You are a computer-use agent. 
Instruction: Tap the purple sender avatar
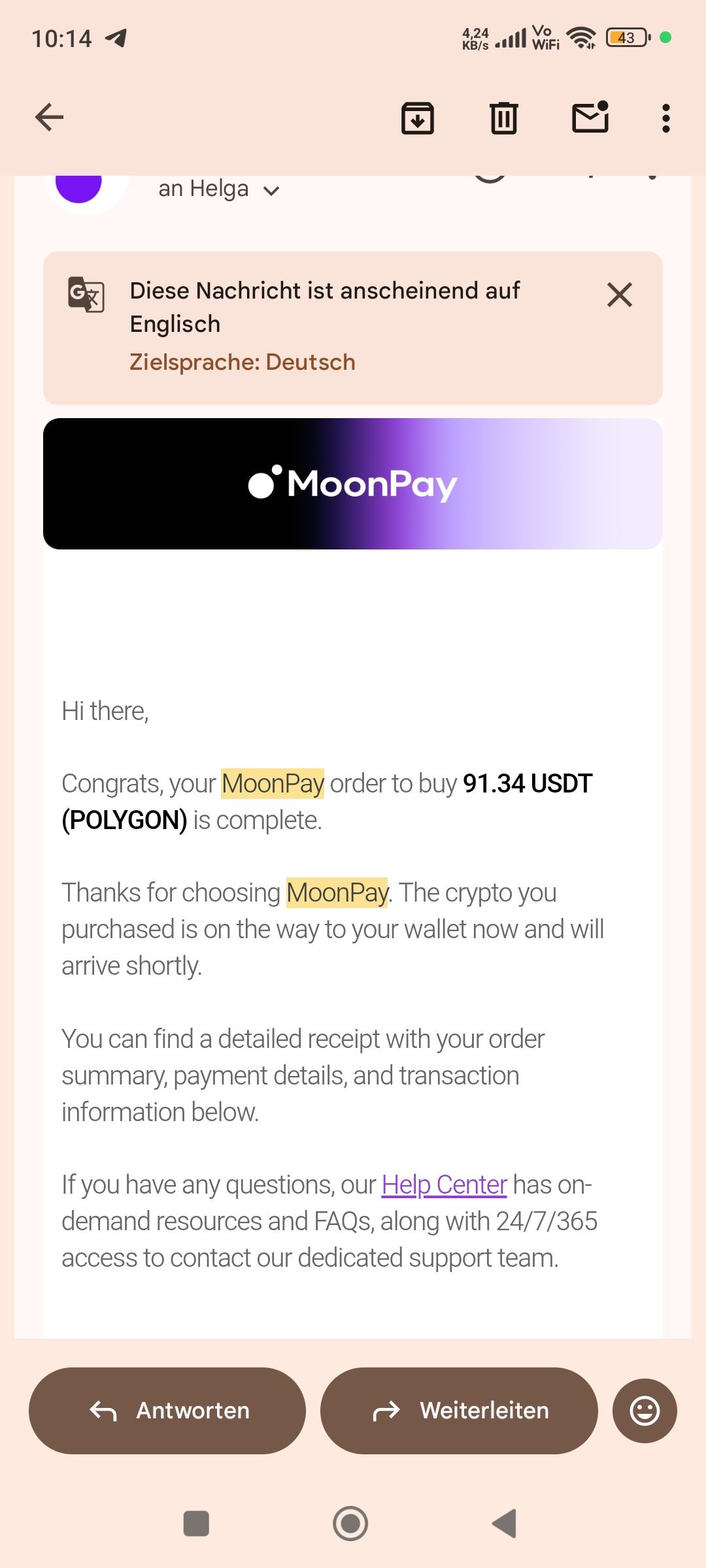pyautogui.click(x=79, y=188)
